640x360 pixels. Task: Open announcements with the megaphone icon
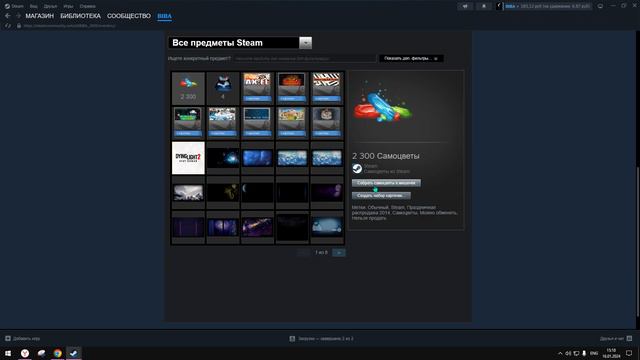tap(465, 6)
